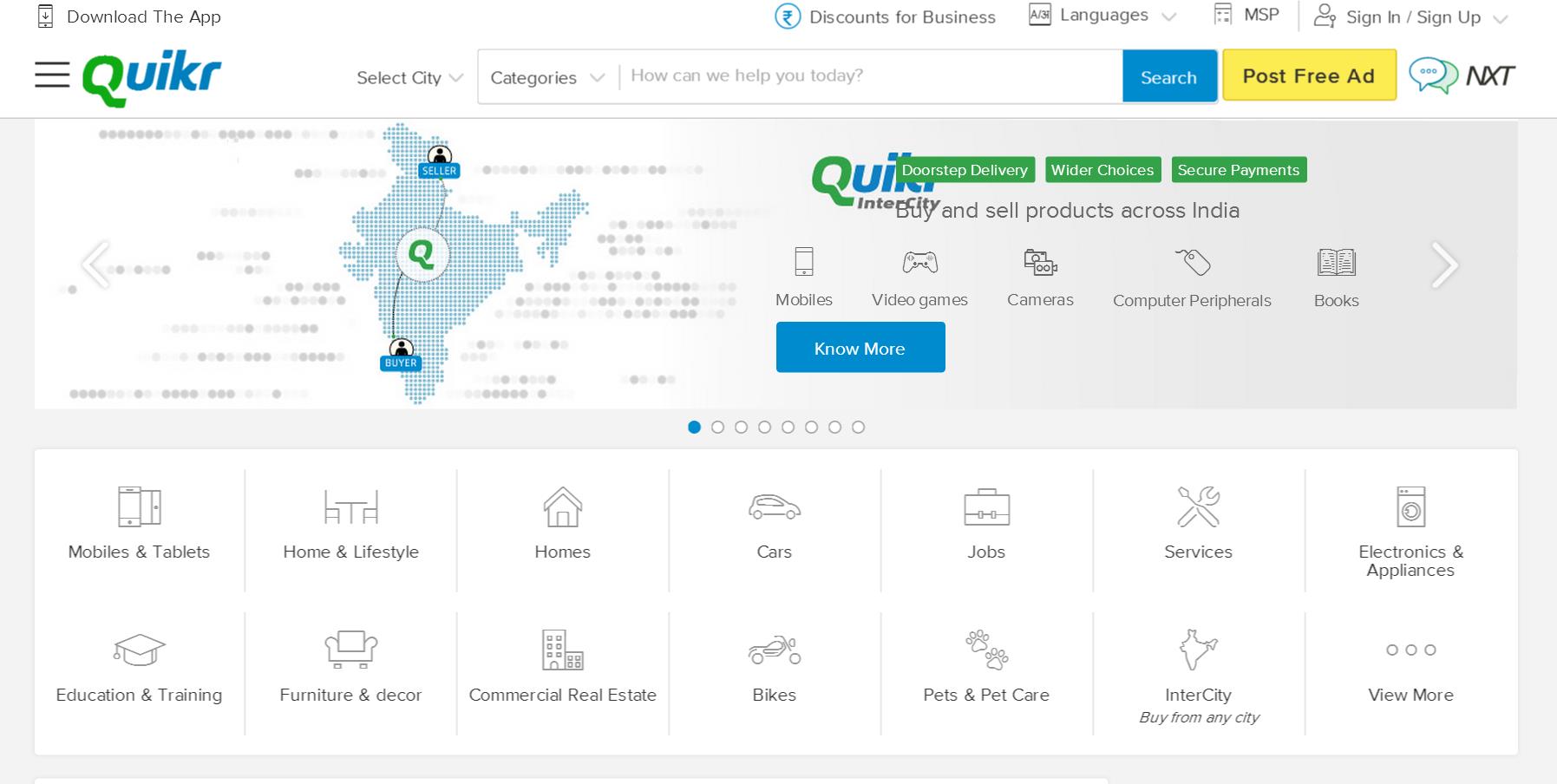Screen dimensions: 1557x784
Task: Open the Cars category icon
Action: pyautogui.click(x=774, y=506)
